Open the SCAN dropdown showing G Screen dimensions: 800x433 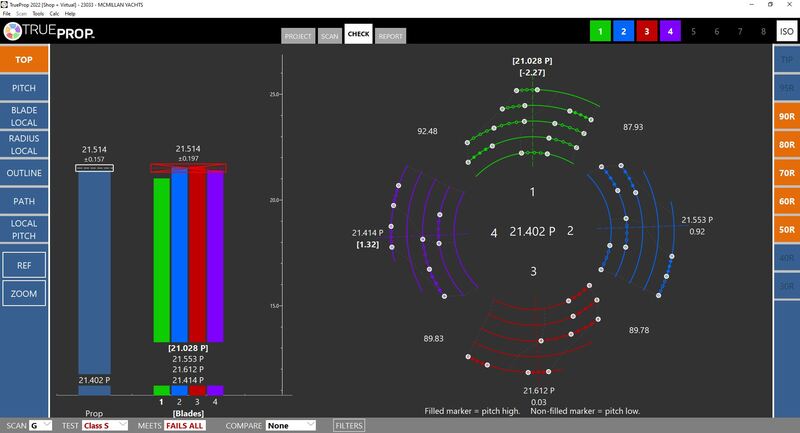point(40,425)
